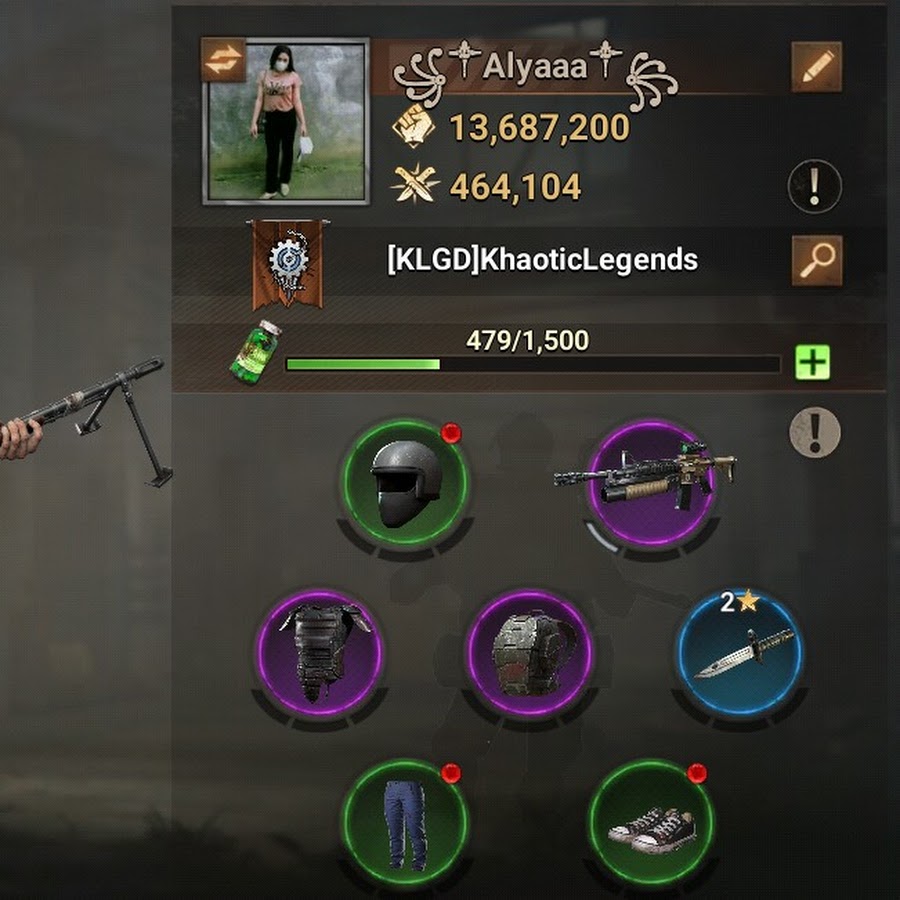The width and height of the screenshot is (900, 900).
Task: Open the backpack equipment slot
Action: [x=530, y=652]
